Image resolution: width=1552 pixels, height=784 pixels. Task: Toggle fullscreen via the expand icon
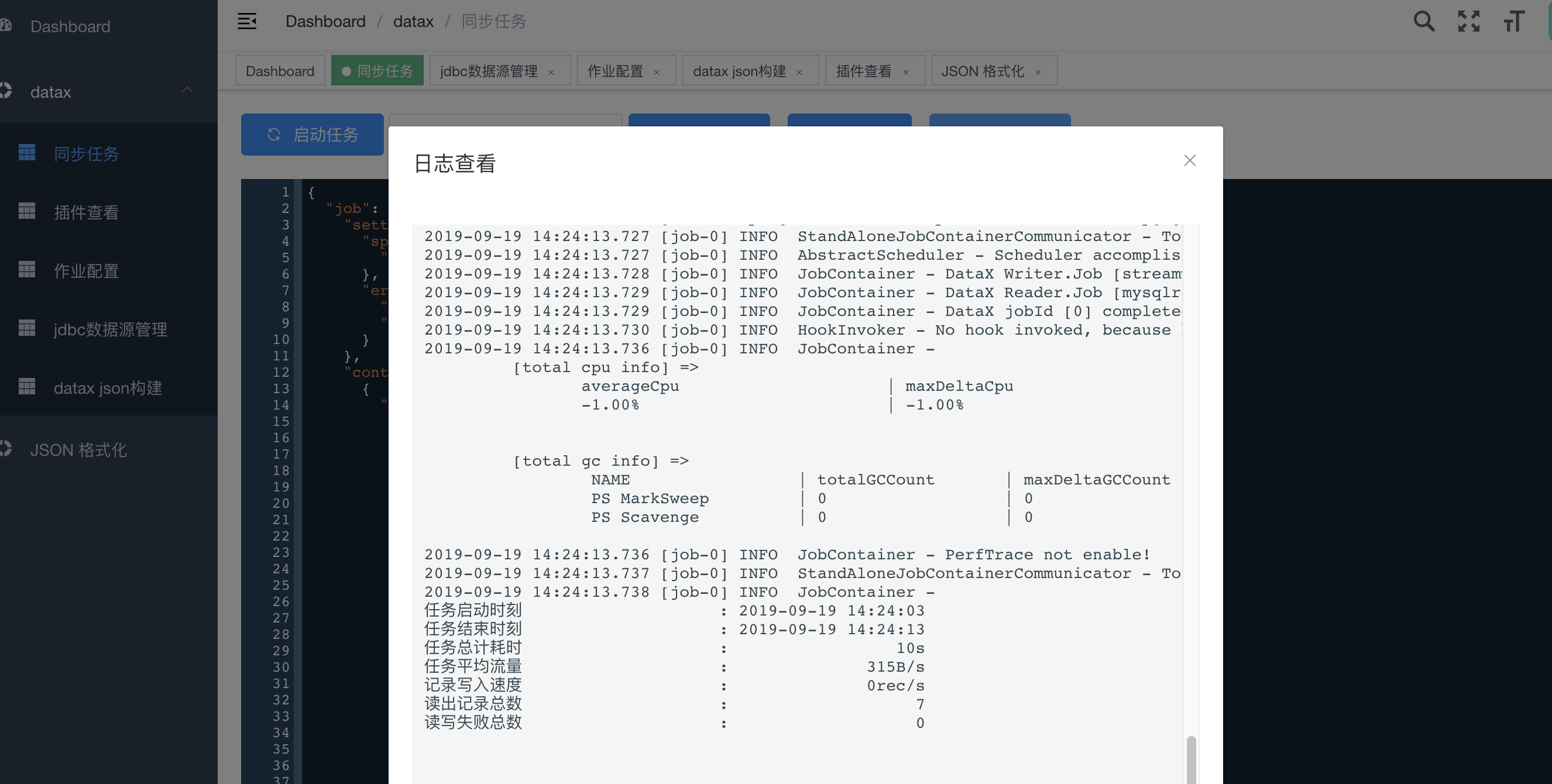coord(1468,22)
